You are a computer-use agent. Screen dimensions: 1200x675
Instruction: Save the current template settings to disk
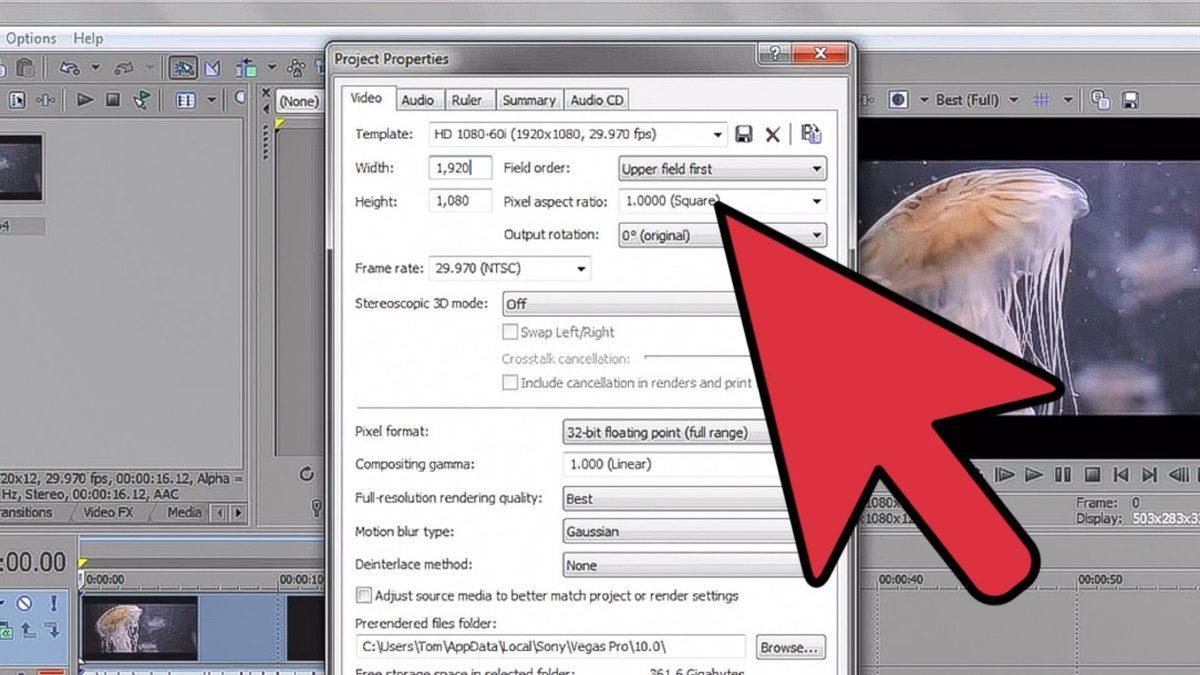tap(744, 133)
